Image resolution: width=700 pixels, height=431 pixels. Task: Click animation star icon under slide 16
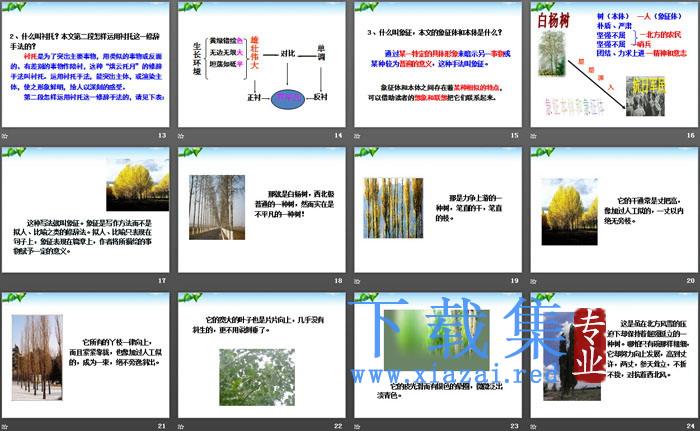coord(533,135)
